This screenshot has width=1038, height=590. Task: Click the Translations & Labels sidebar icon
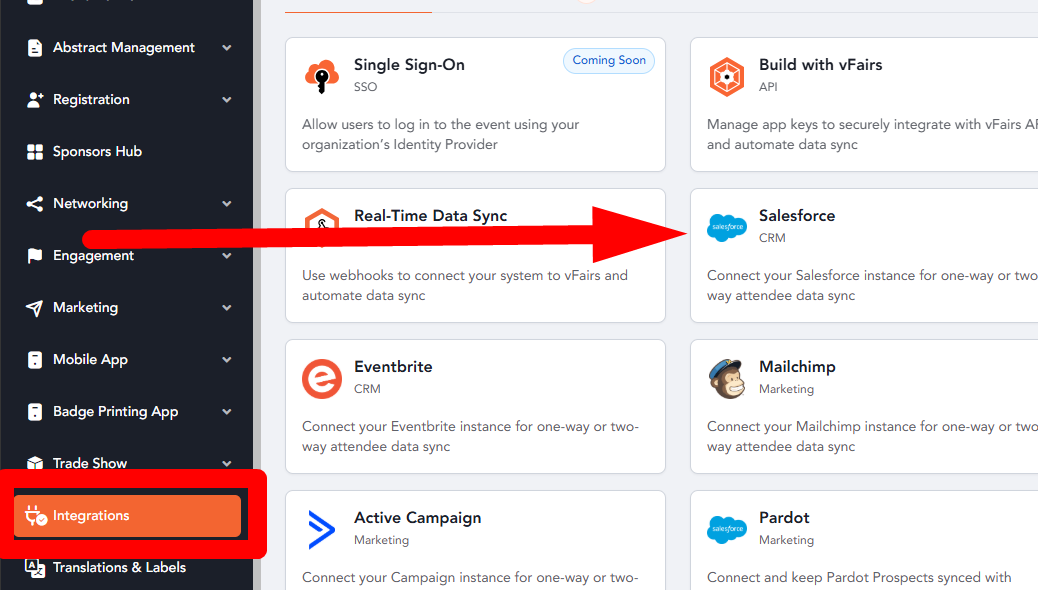(x=35, y=567)
